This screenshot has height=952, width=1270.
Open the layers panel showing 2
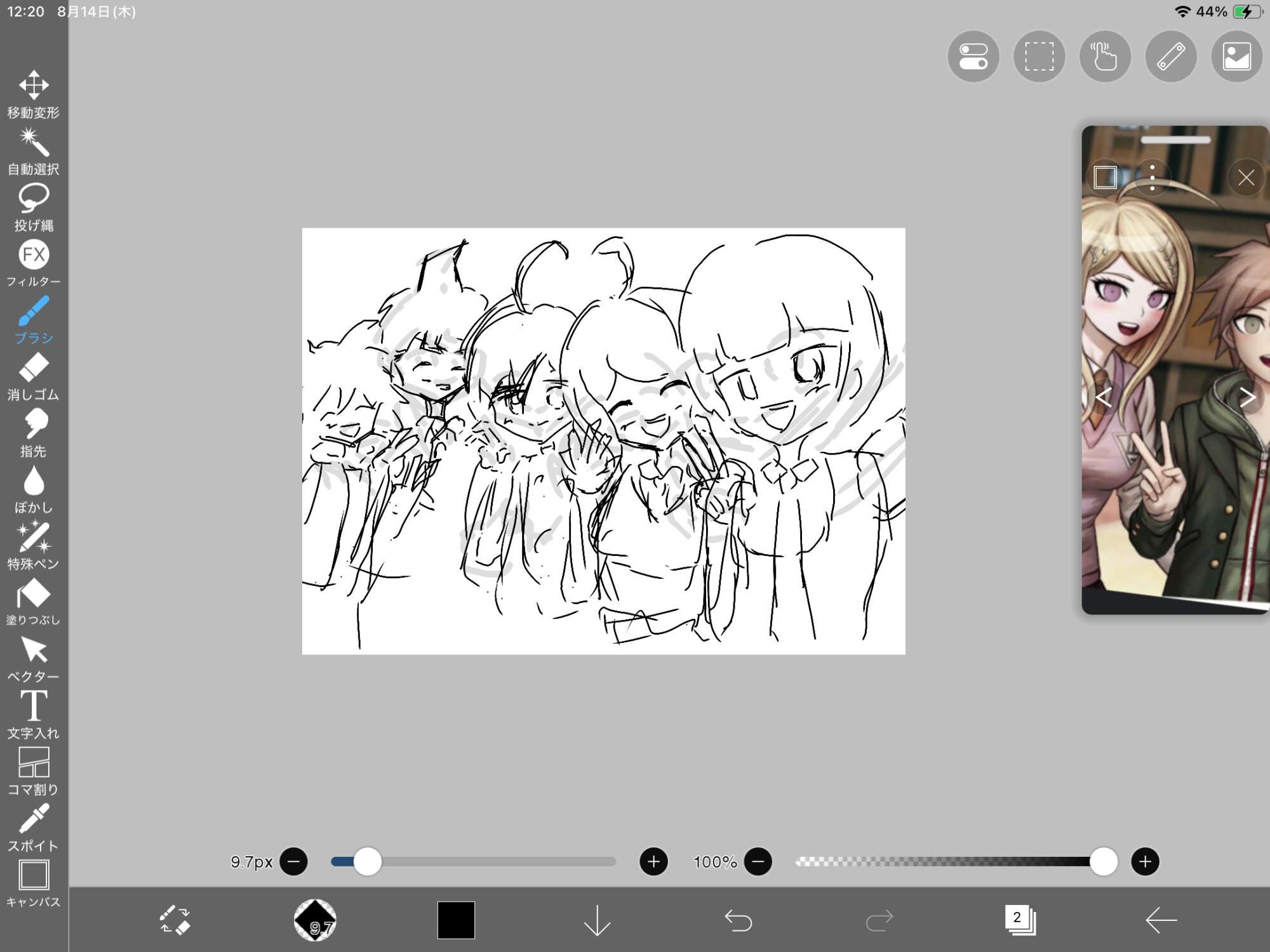(x=1020, y=920)
